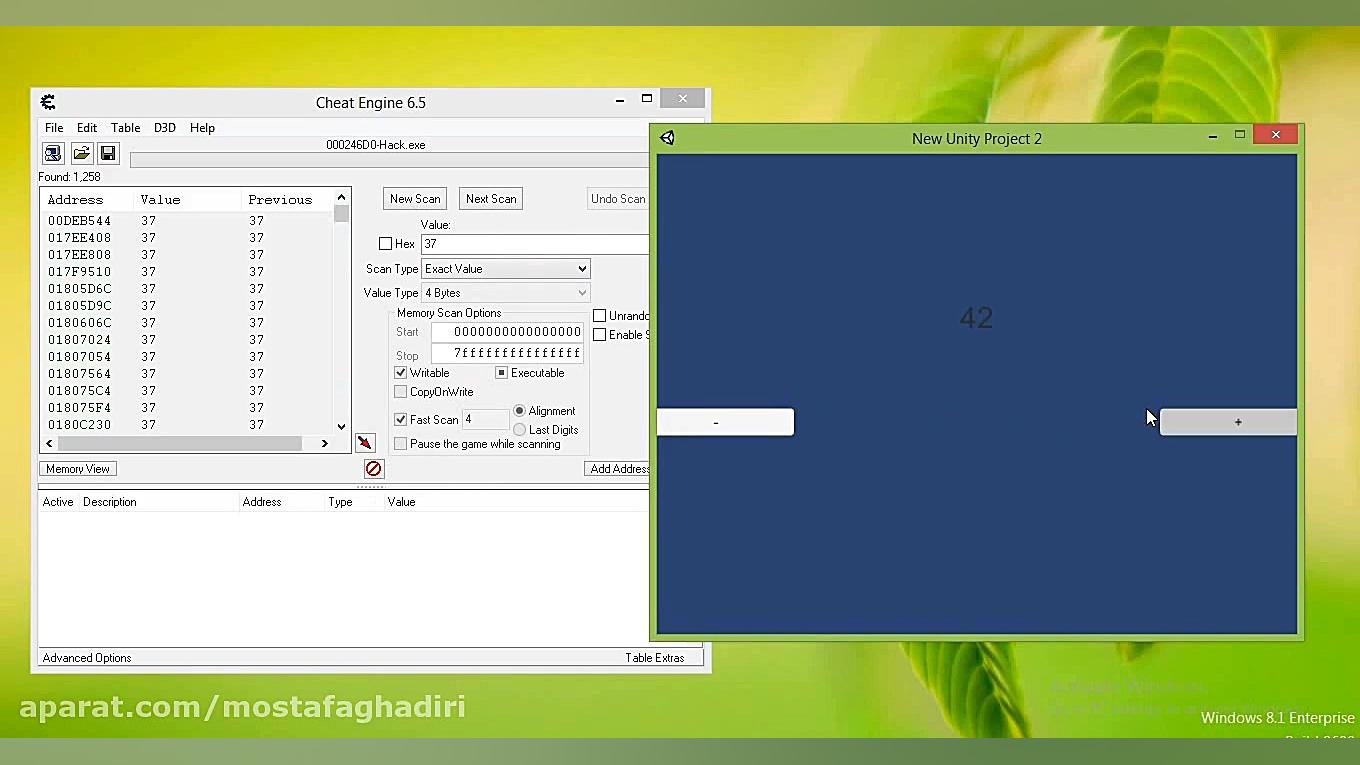Click the scan Value input field
The height and width of the screenshot is (765, 1360).
point(535,244)
